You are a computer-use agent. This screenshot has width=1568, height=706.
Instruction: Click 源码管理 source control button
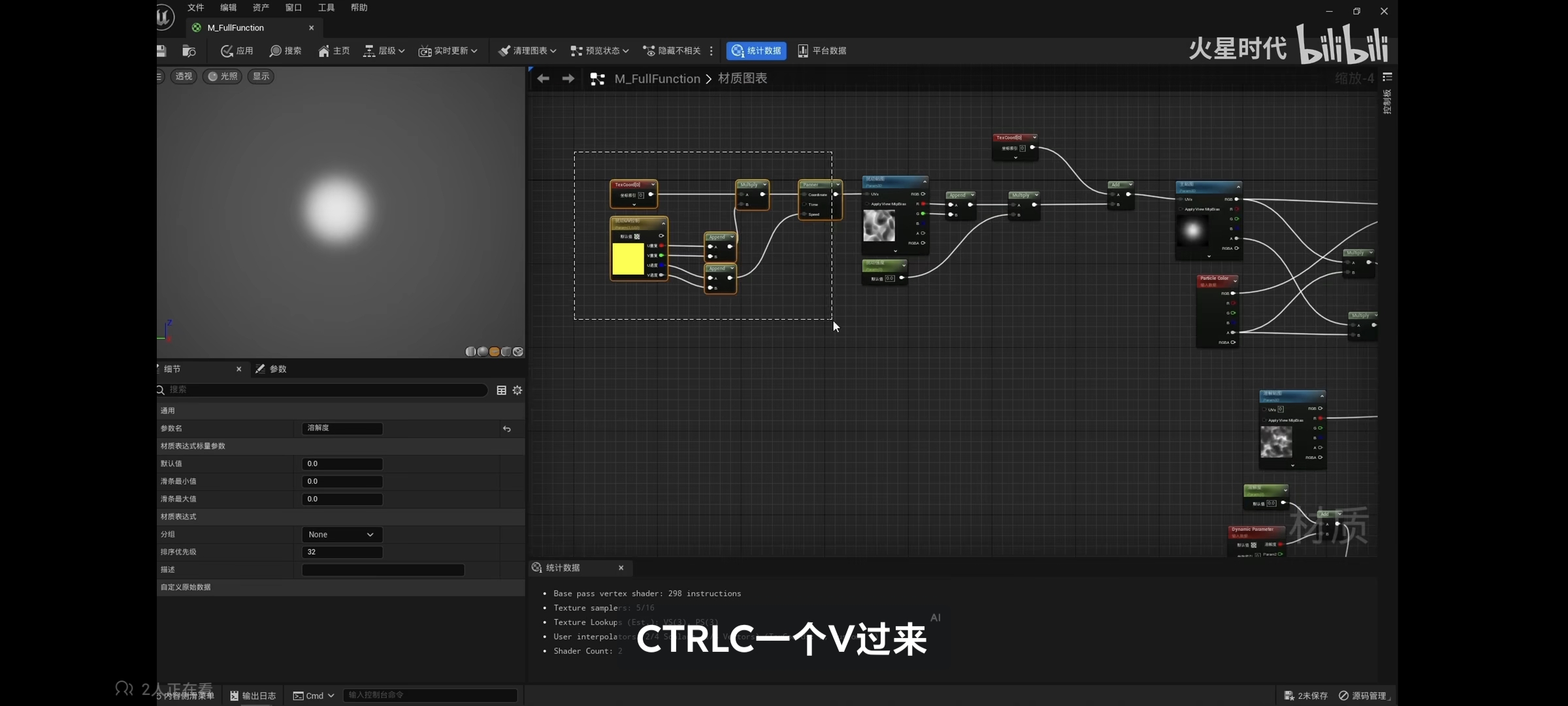click(1362, 696)
